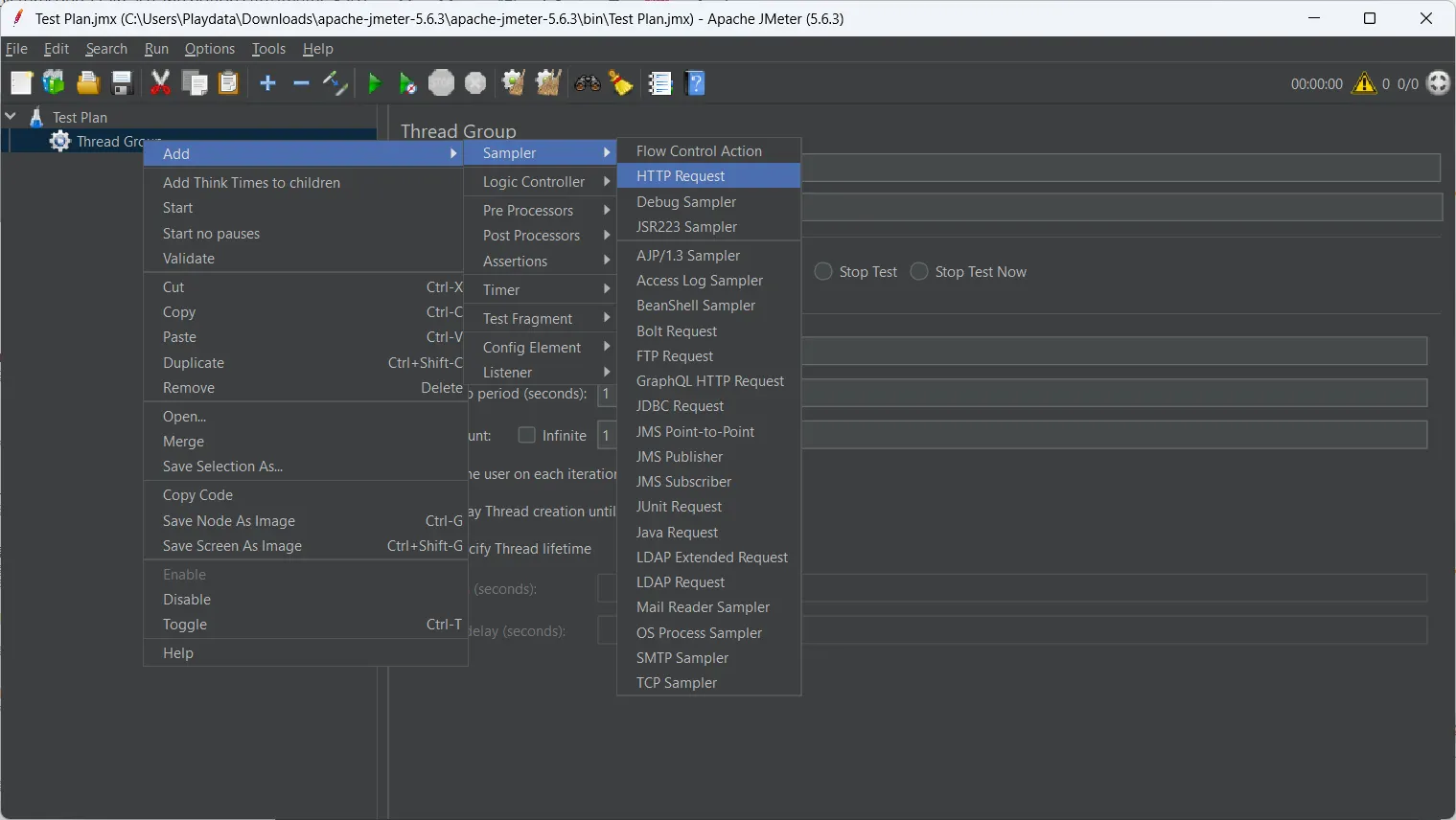
Task: Click the Cut scissors toolbar icon
Action: click(161, 83)
